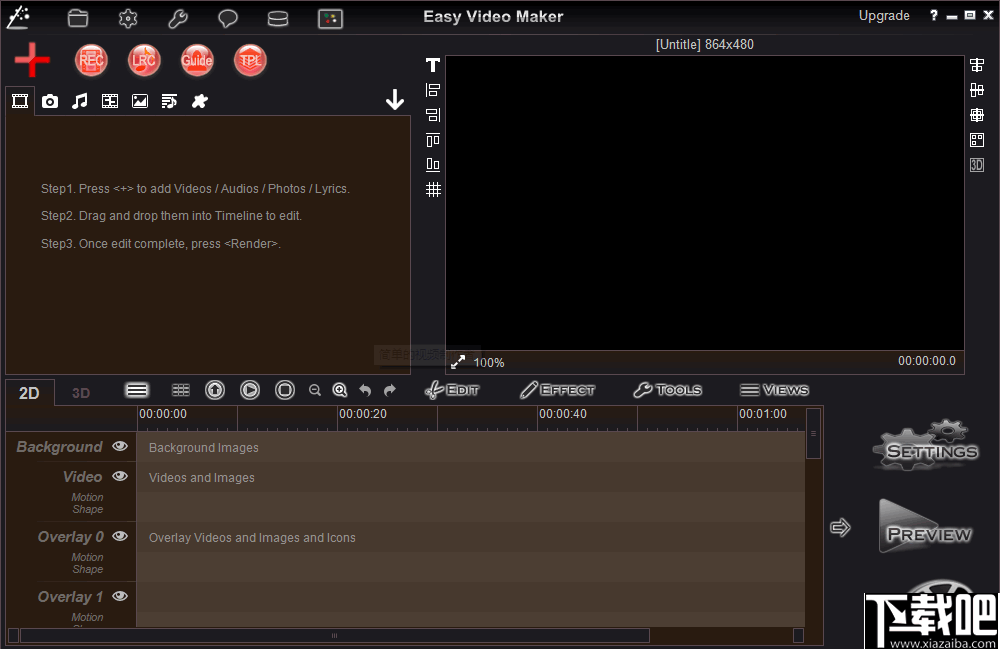Image resolution: width=1000 pixels, height=649 pixels.
Task: Hide the Overlay 0 track
Action: pos(119,536)
